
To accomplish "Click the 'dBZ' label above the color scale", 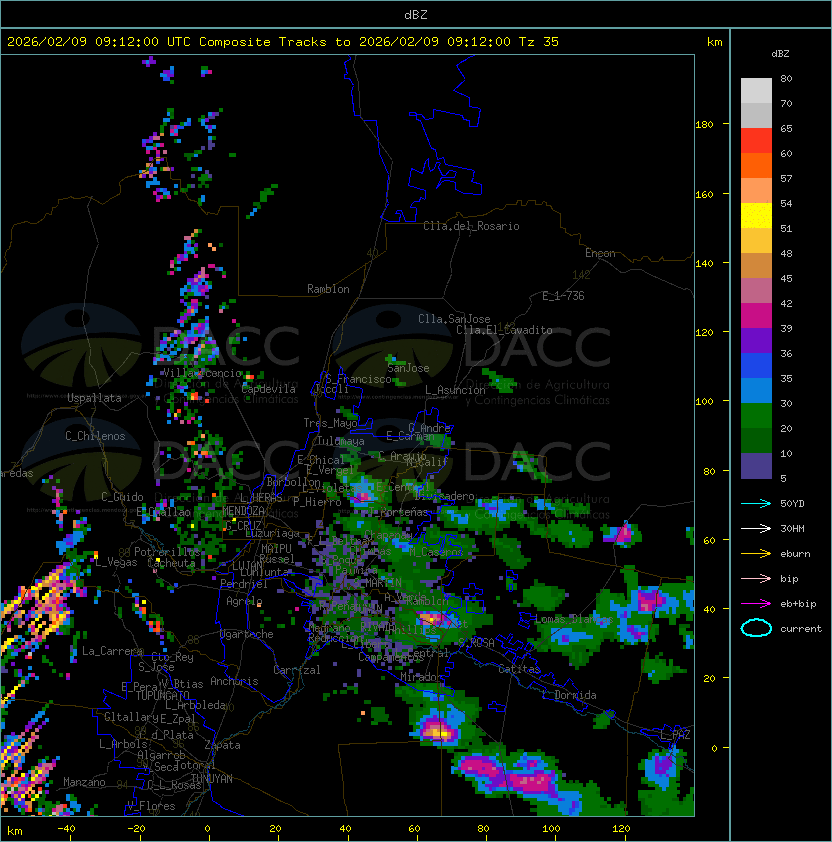I will [780, 54].
